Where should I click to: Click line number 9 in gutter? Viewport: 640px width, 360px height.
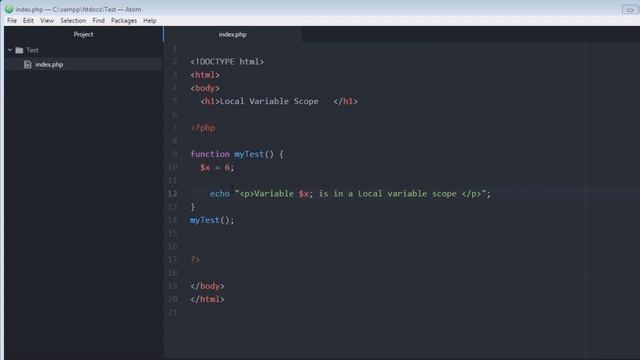175,154
